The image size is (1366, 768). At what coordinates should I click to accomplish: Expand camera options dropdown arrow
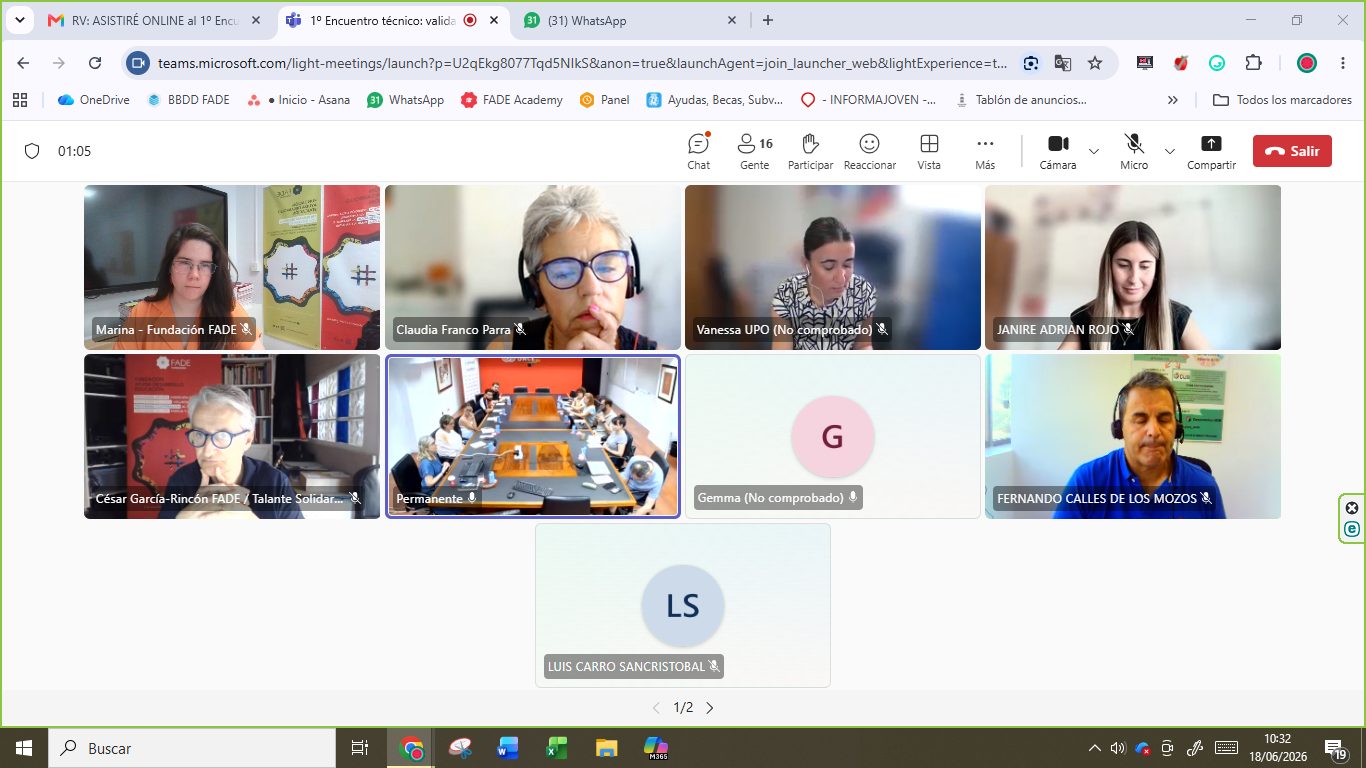[1094, 151]
